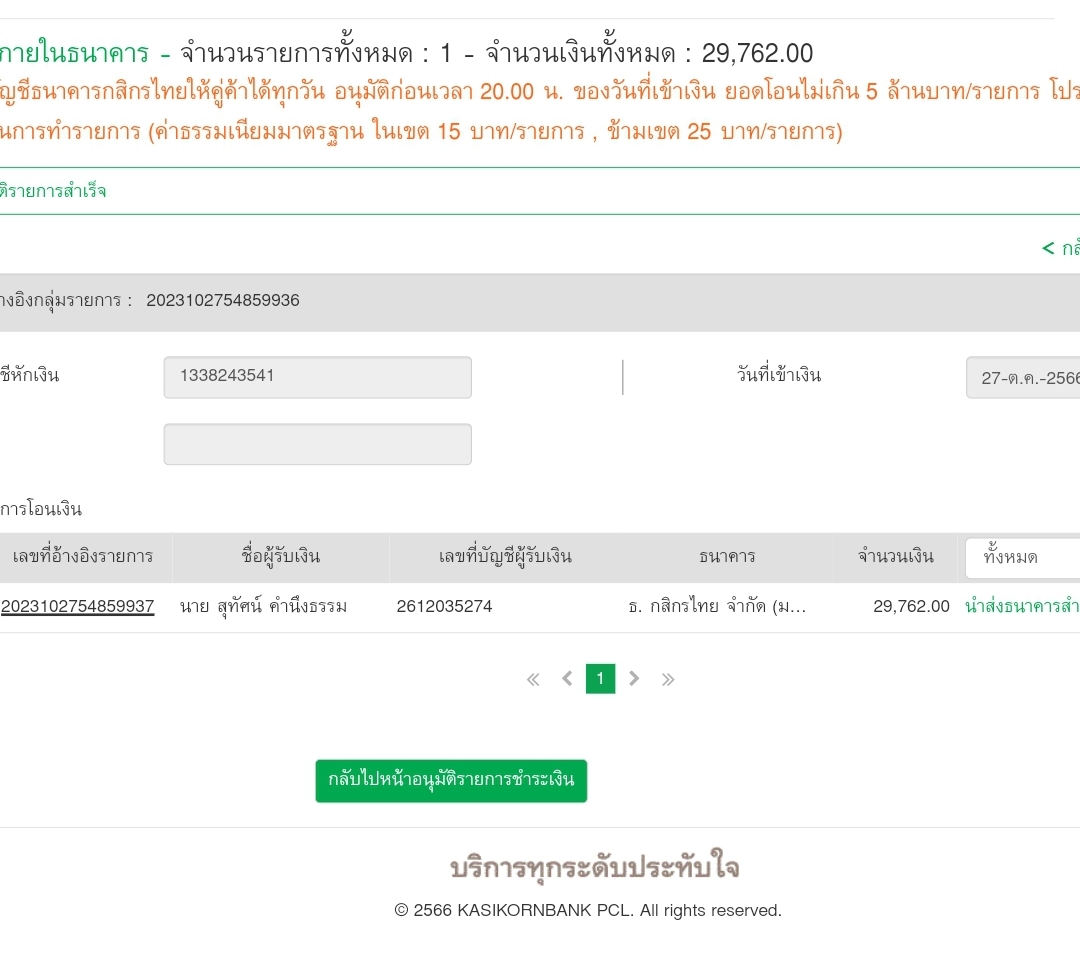Open the ทั้งหมด status filter dropdown
This screenshot has height=968, width=1080.
1022,557
